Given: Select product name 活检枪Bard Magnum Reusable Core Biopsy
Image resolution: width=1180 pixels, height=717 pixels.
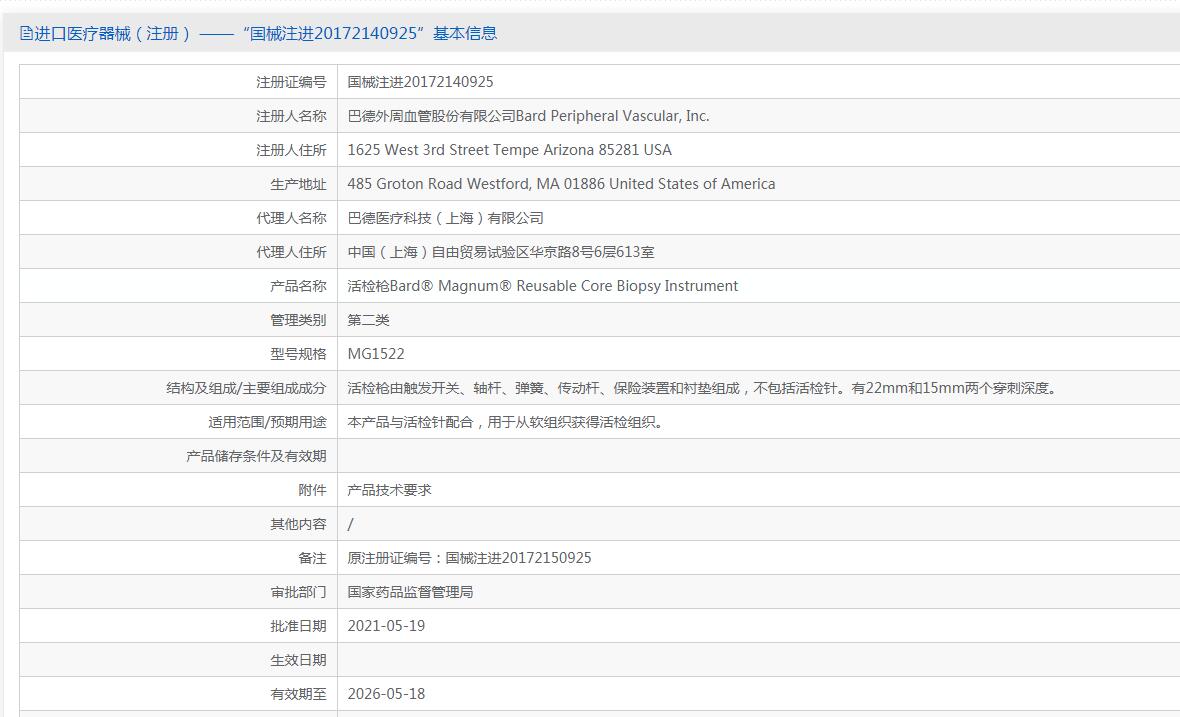Looking at the screenshot, I should pos(543,286).
